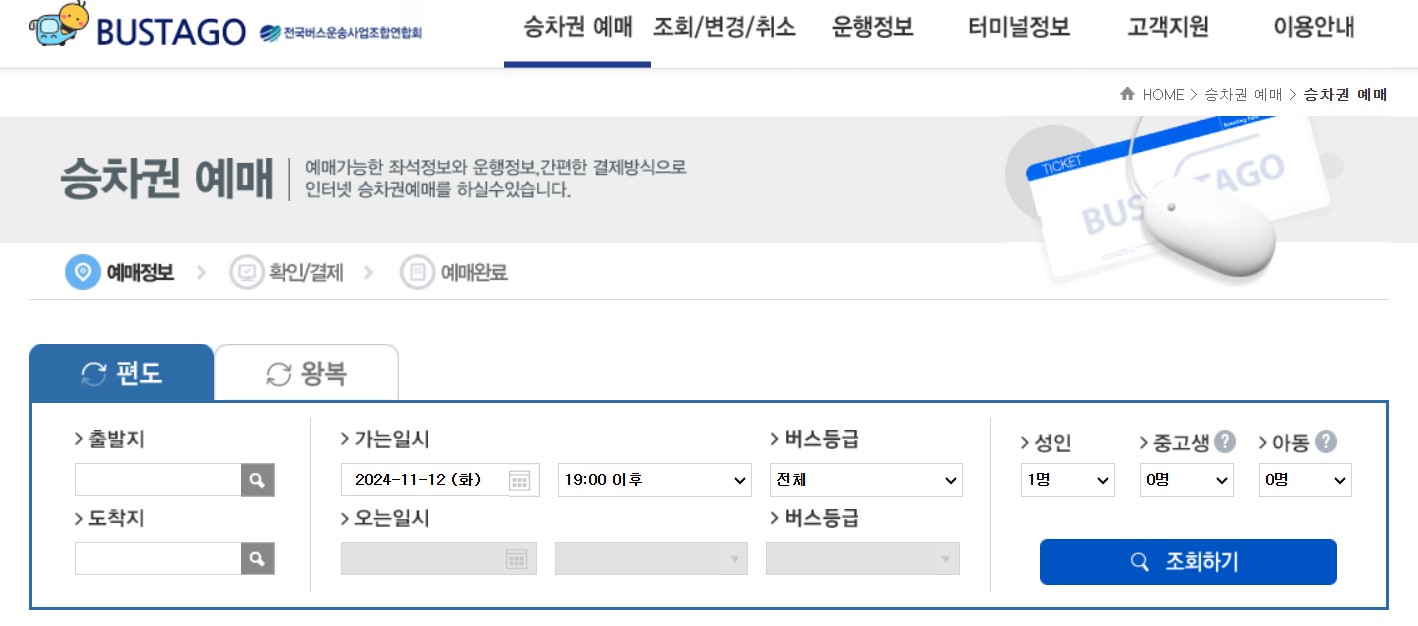Open the 조회/변경/취소 menu
This screenshot has width=1418, height=626.
pyautogui.click(x=723, y=28)
